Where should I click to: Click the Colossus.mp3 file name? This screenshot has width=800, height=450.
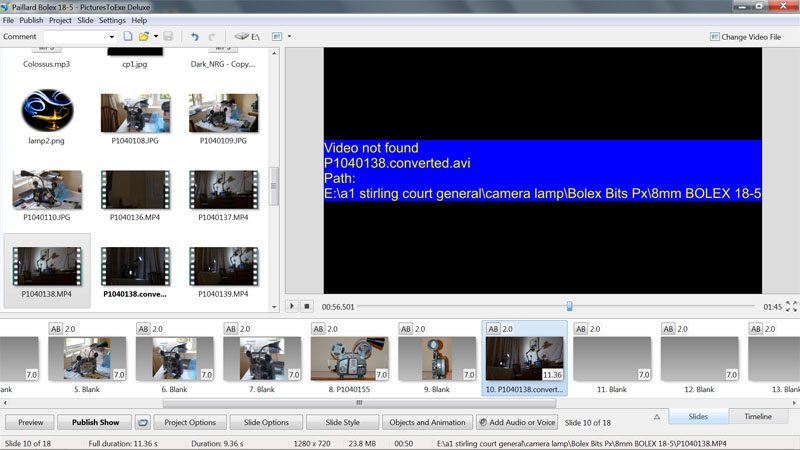click(46, 64)
